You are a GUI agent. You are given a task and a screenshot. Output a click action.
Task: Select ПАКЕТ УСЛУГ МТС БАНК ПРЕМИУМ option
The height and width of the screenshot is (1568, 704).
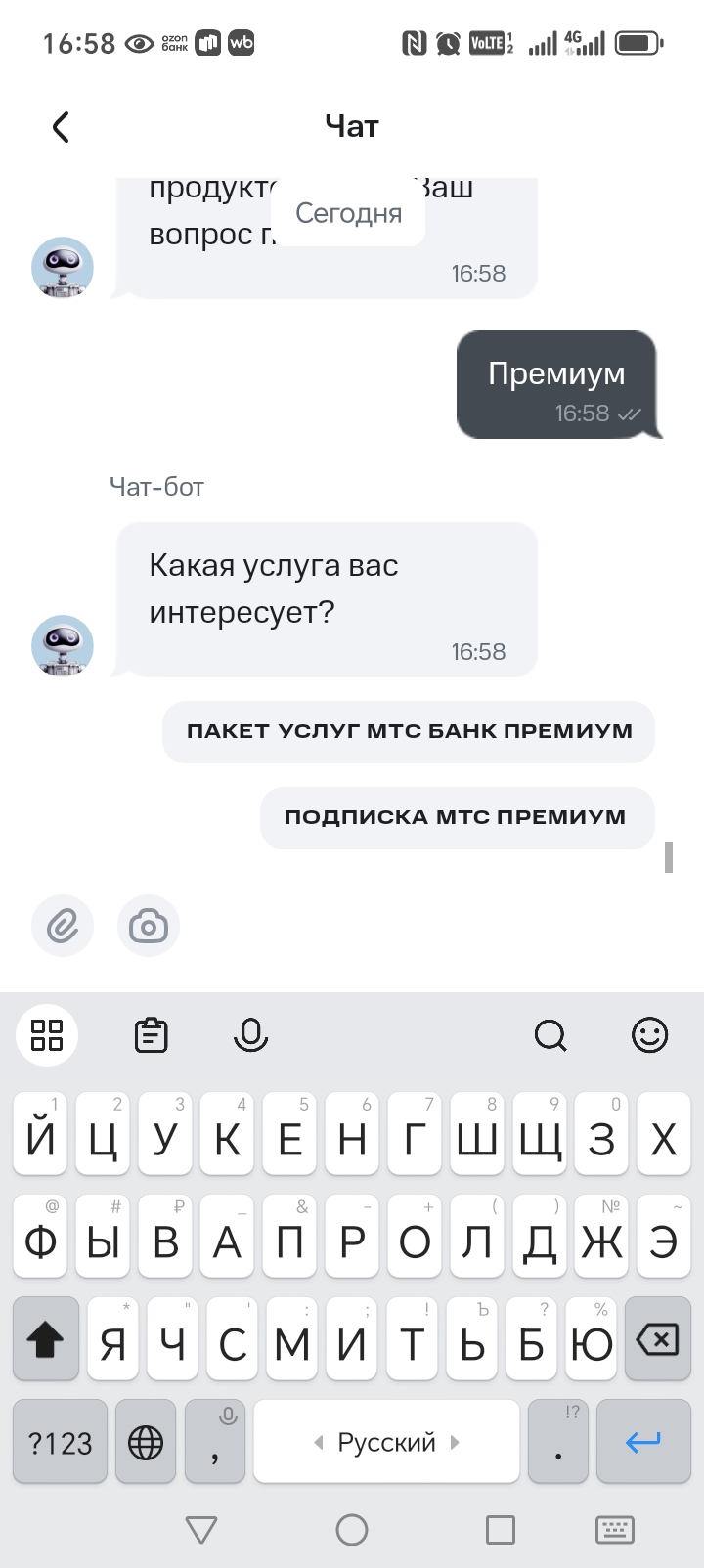409,731
